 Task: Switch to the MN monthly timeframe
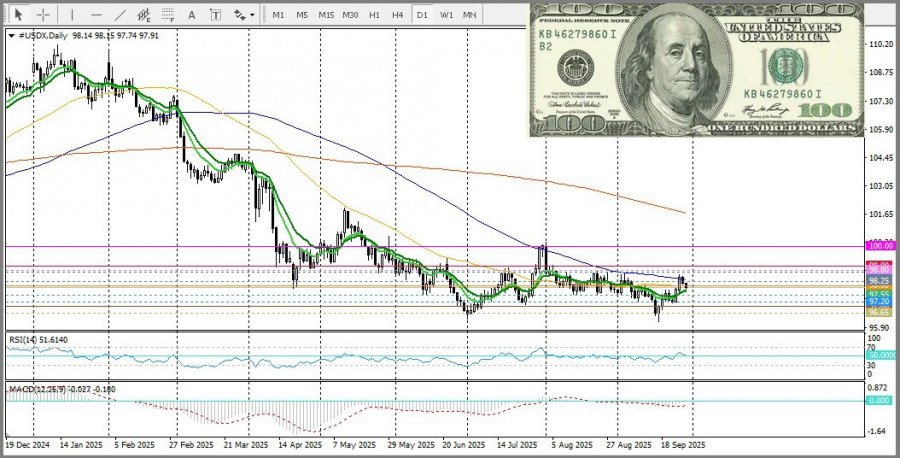coord(469,15)
